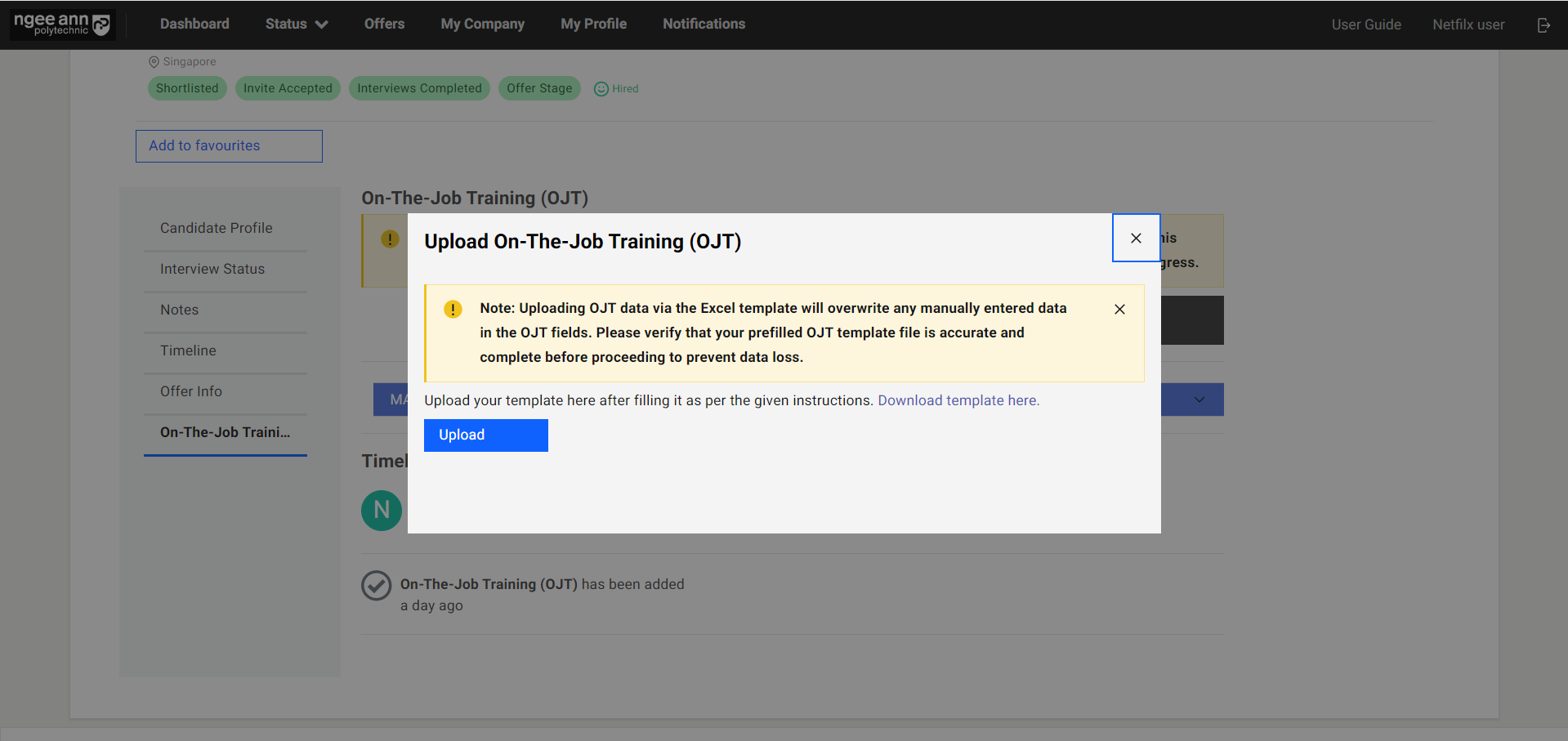Open the User Guide link
The height and width of the screenshot is (741, 1568).
[x=1365, y=25]
